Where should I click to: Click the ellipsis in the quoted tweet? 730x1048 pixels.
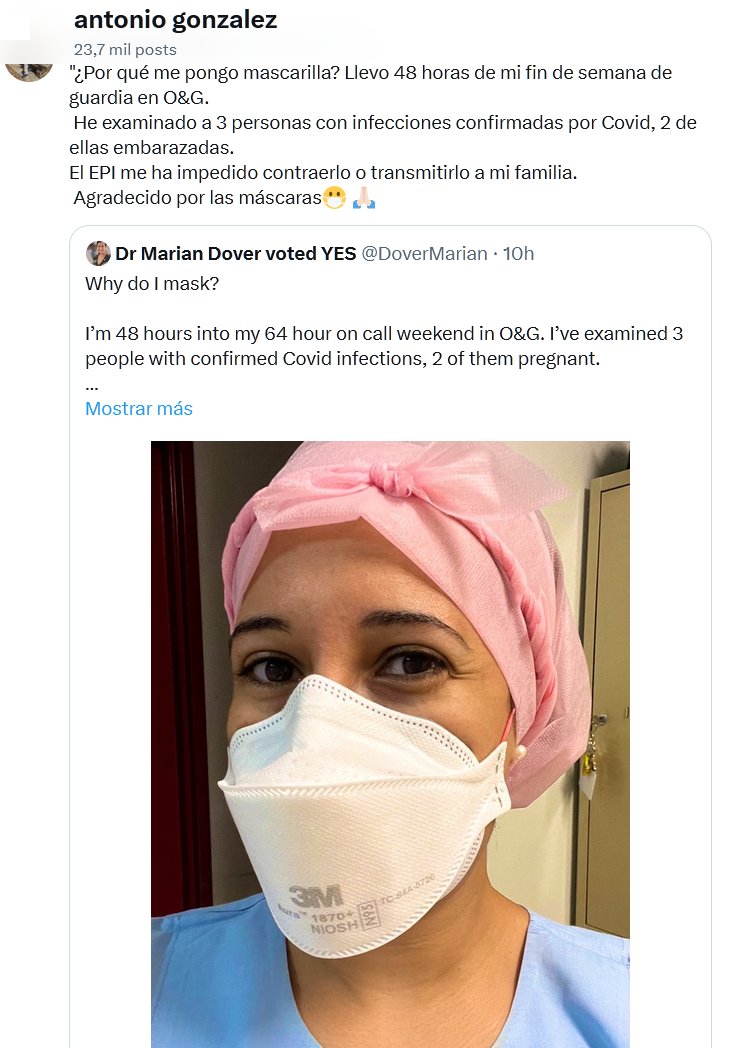(x=92, y=384)
